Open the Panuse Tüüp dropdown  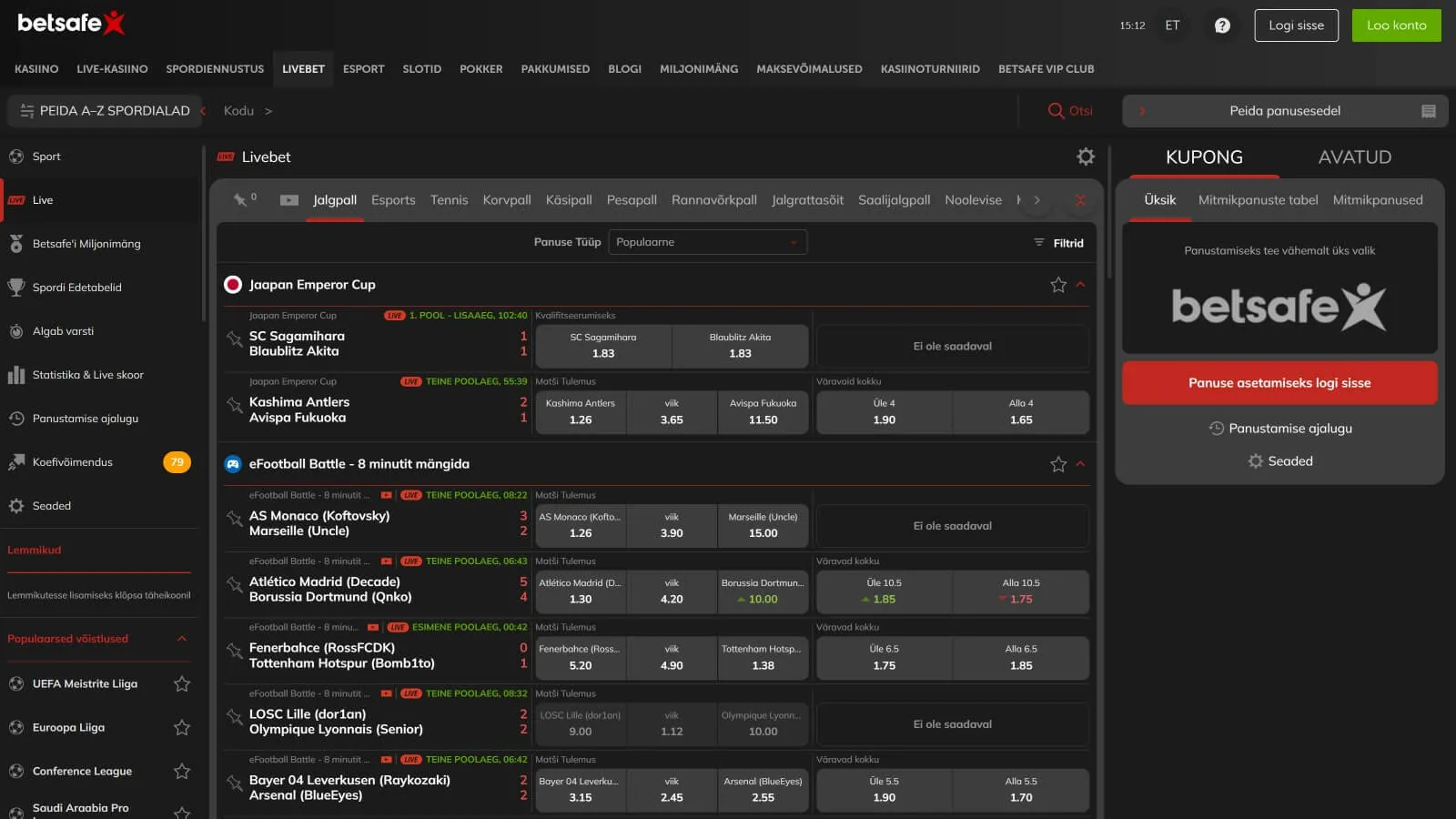(x=707, y=242)
